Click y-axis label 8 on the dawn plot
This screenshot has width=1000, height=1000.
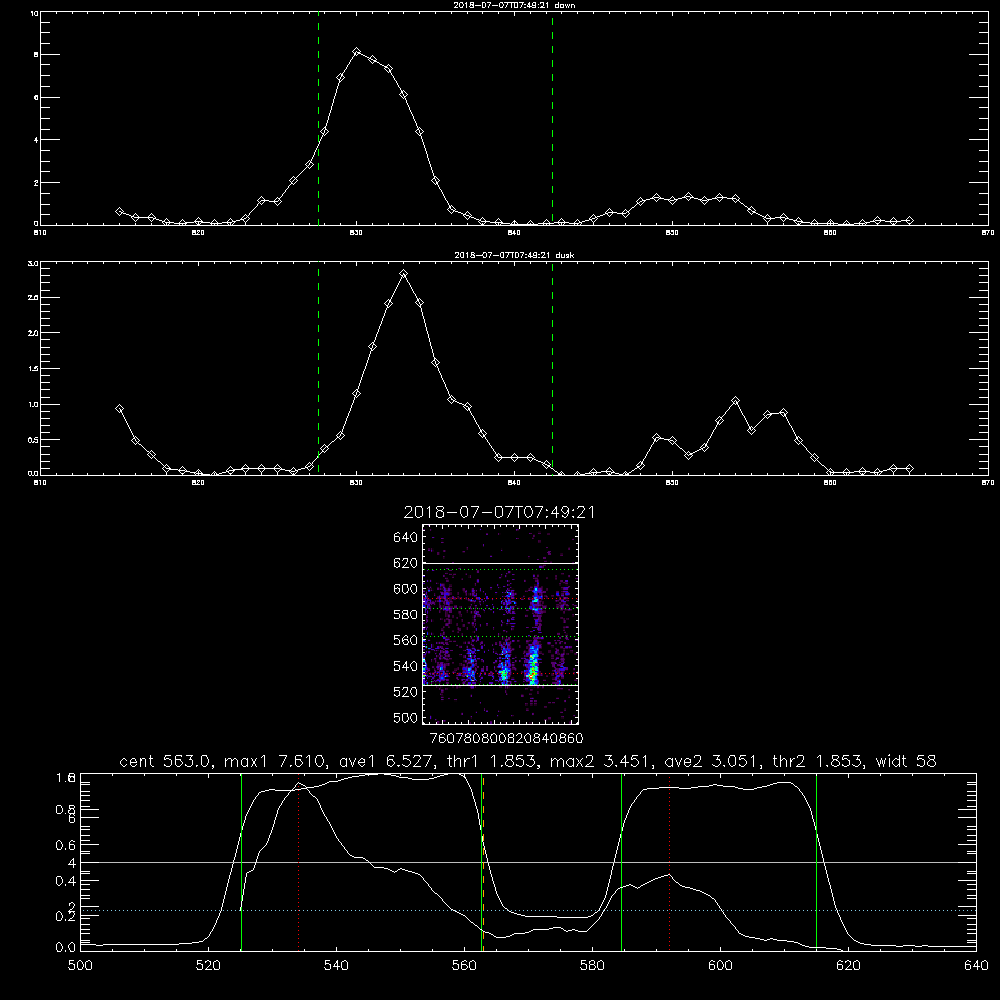(x=36, y=55)
